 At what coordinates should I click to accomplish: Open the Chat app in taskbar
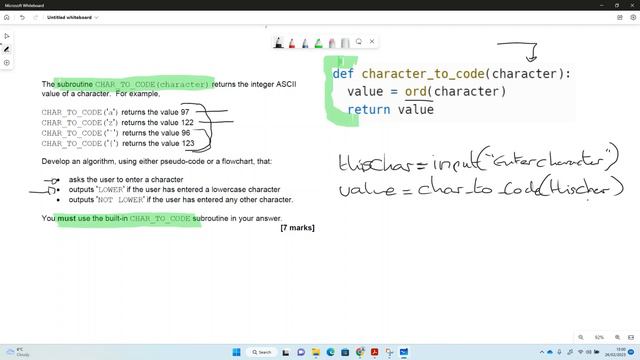pyautogui.click(x=301, y=352)
